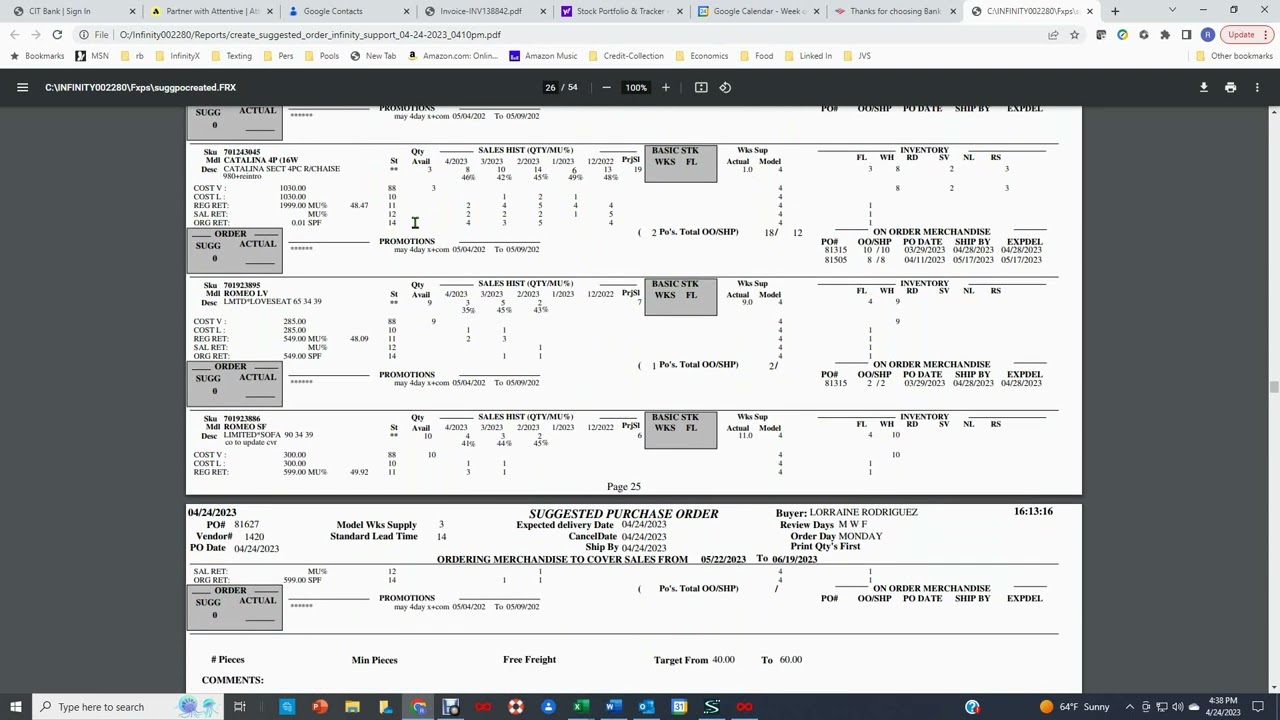Viewport: 1280px width, 720px height.
Task: Open the Pools bookmarks folder
Action: click(x=322, y=56)
